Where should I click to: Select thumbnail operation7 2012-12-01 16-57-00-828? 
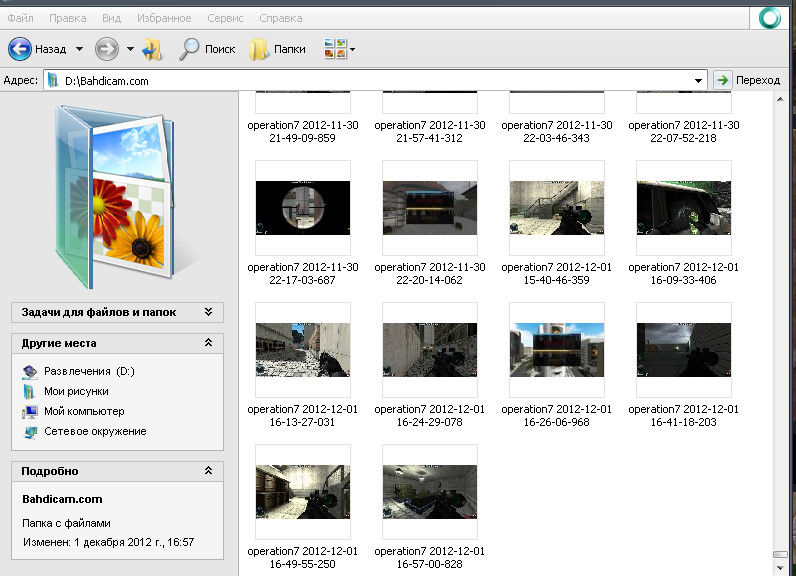429,492
